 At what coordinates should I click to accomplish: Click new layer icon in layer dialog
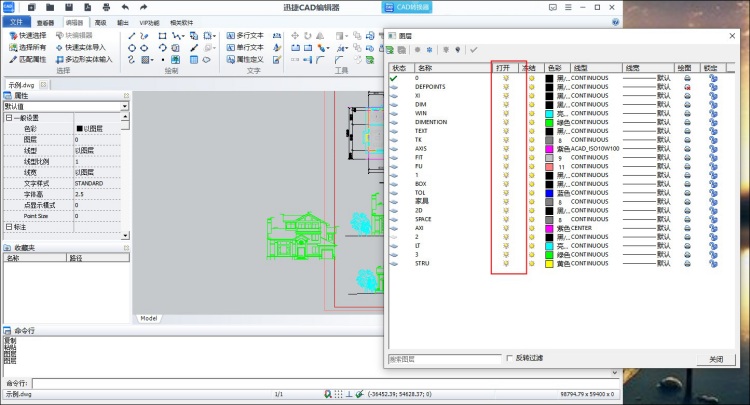point(390,50)
